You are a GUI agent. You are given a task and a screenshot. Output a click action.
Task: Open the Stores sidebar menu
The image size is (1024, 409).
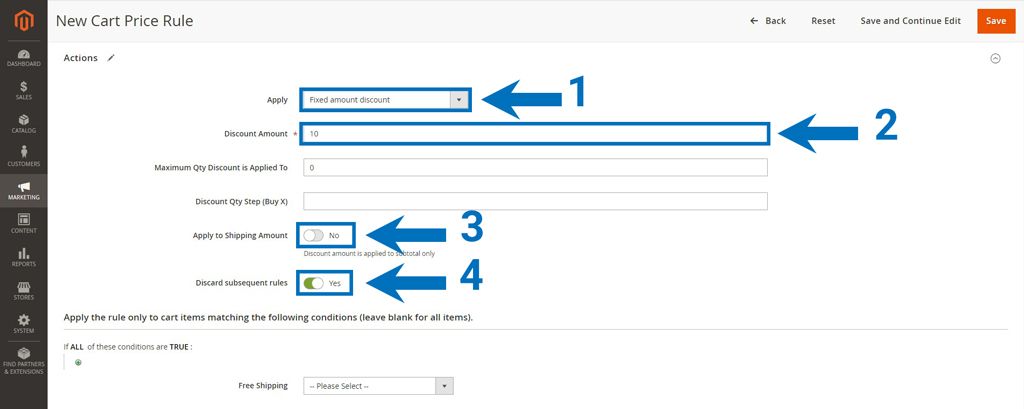[x=24, y=291]
